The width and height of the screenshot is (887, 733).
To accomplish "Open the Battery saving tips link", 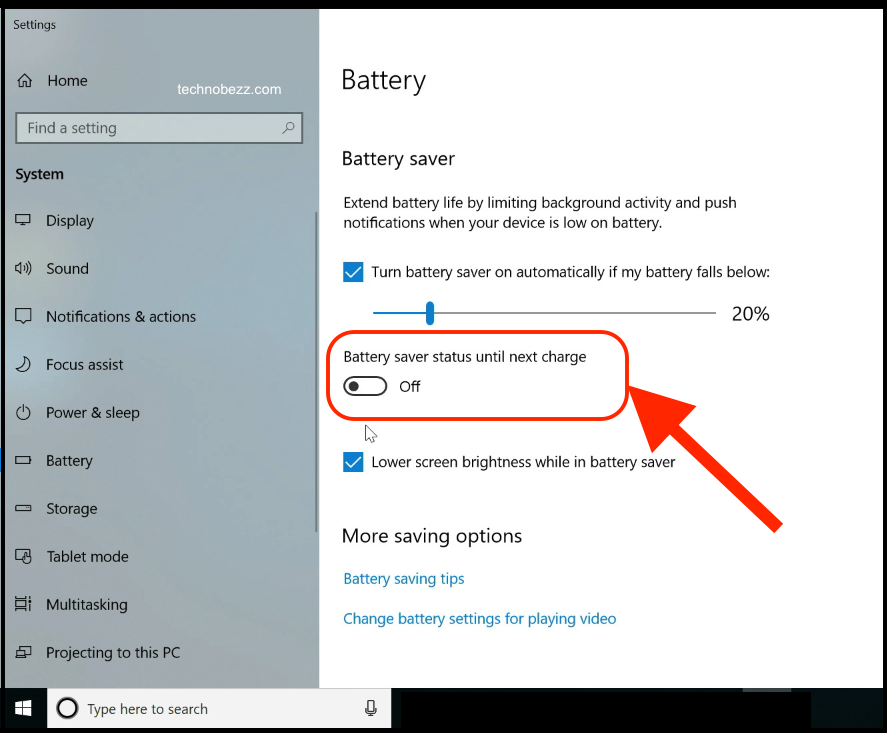I will point(404,579).
